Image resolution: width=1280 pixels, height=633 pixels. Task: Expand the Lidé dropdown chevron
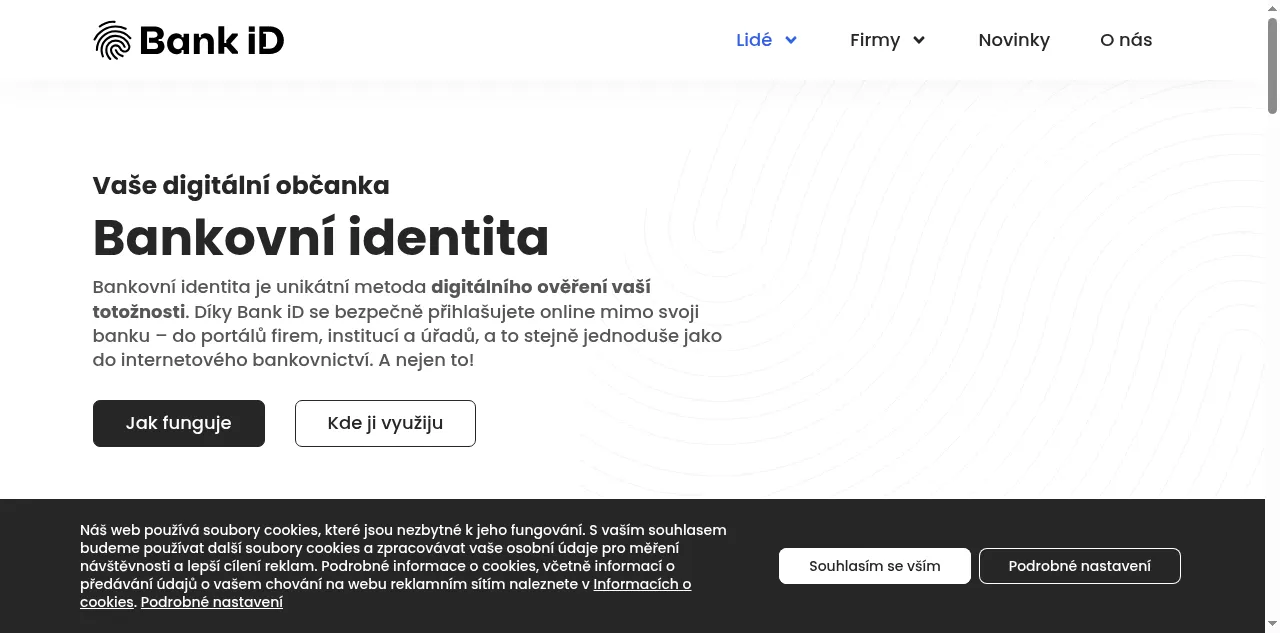pos(791,40)
